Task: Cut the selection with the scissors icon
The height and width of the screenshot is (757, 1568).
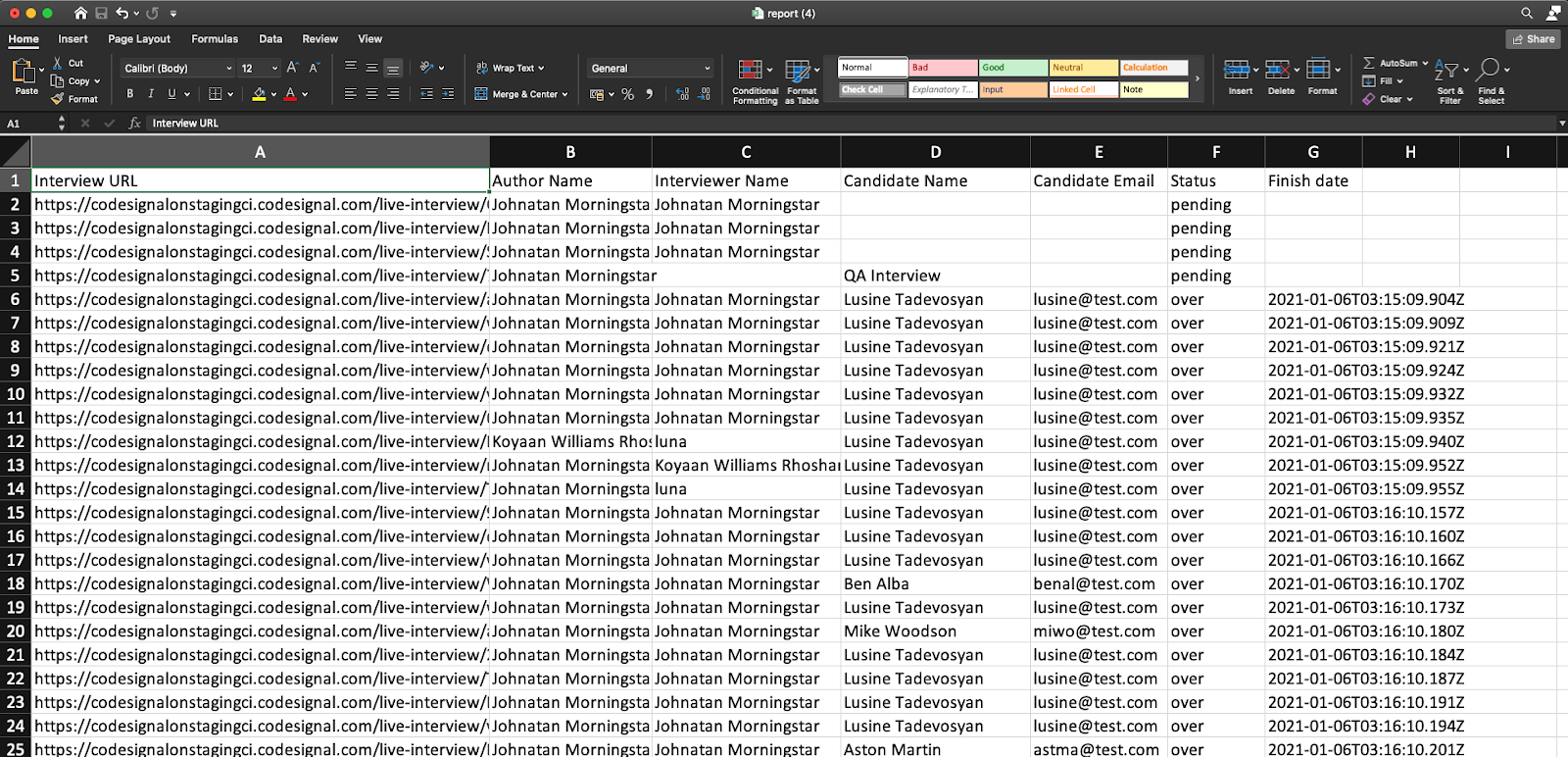Action: pyautogui.click(x=58, y=63)
